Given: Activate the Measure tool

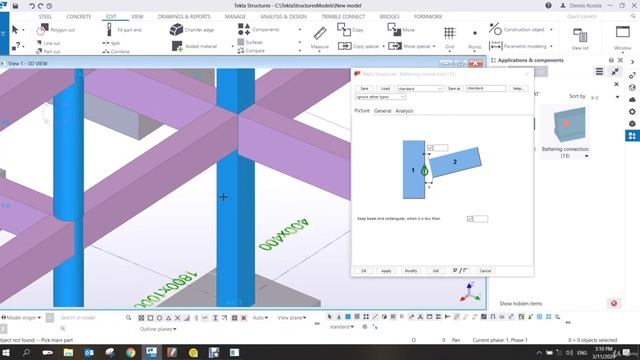Looking at the screenshot, I should pyautogui.click(x=320, y=38).
